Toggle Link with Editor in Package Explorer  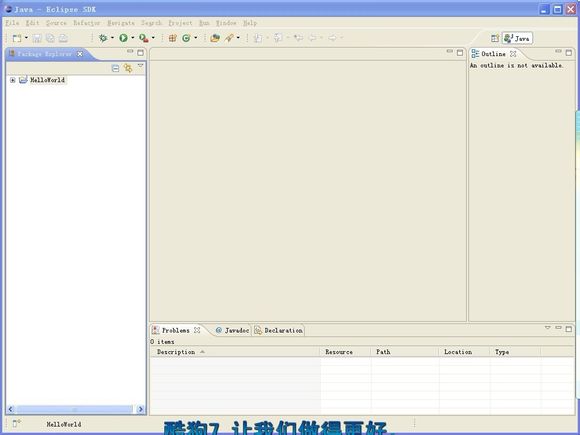click(x=128, y=68)
